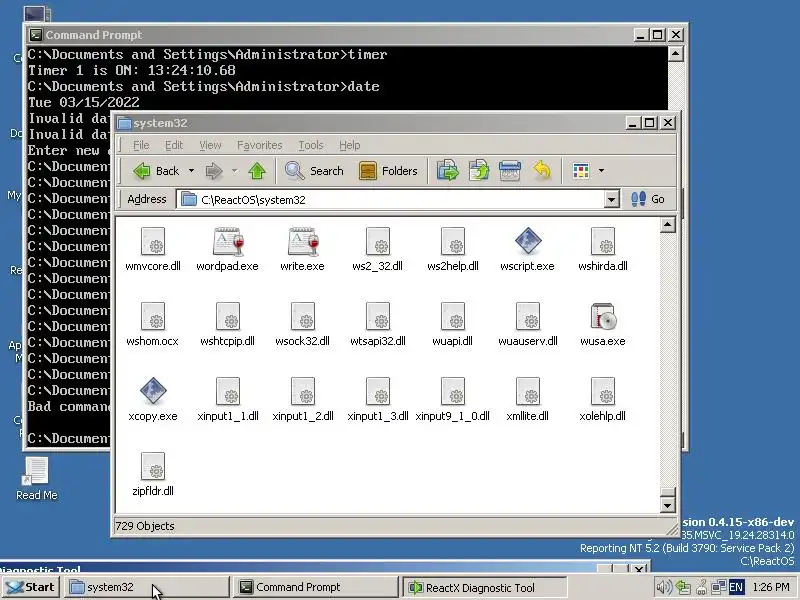Click the Forward arrow toolbar button
800x600 pixels.
[214, 171]
